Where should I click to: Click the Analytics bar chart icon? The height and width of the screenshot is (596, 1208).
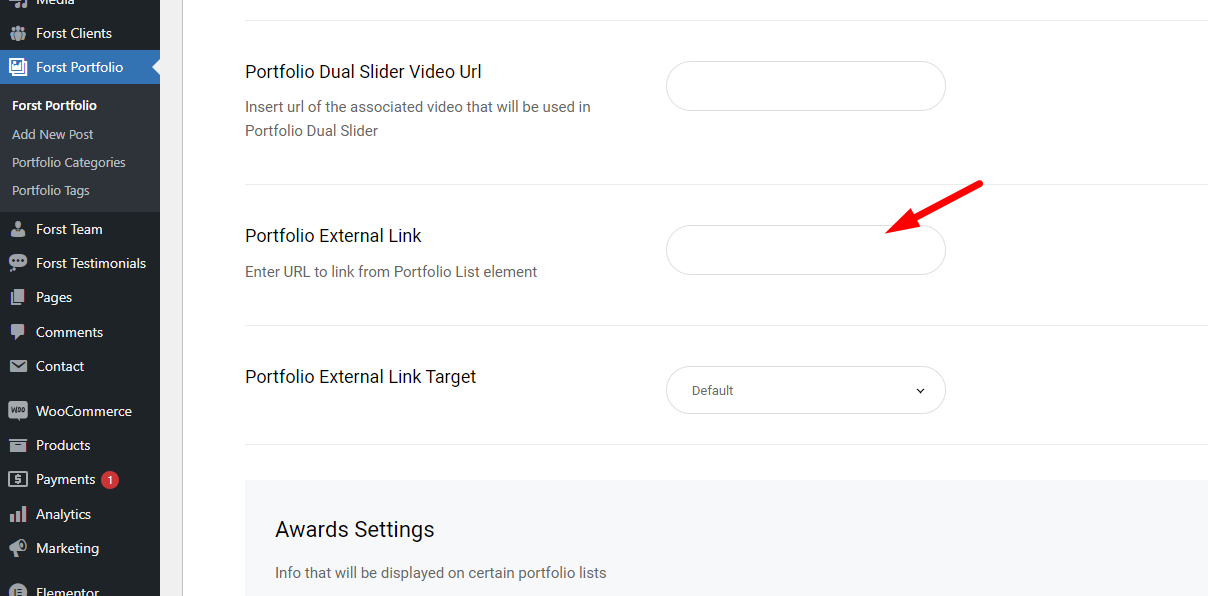click(x=18, y=514)
